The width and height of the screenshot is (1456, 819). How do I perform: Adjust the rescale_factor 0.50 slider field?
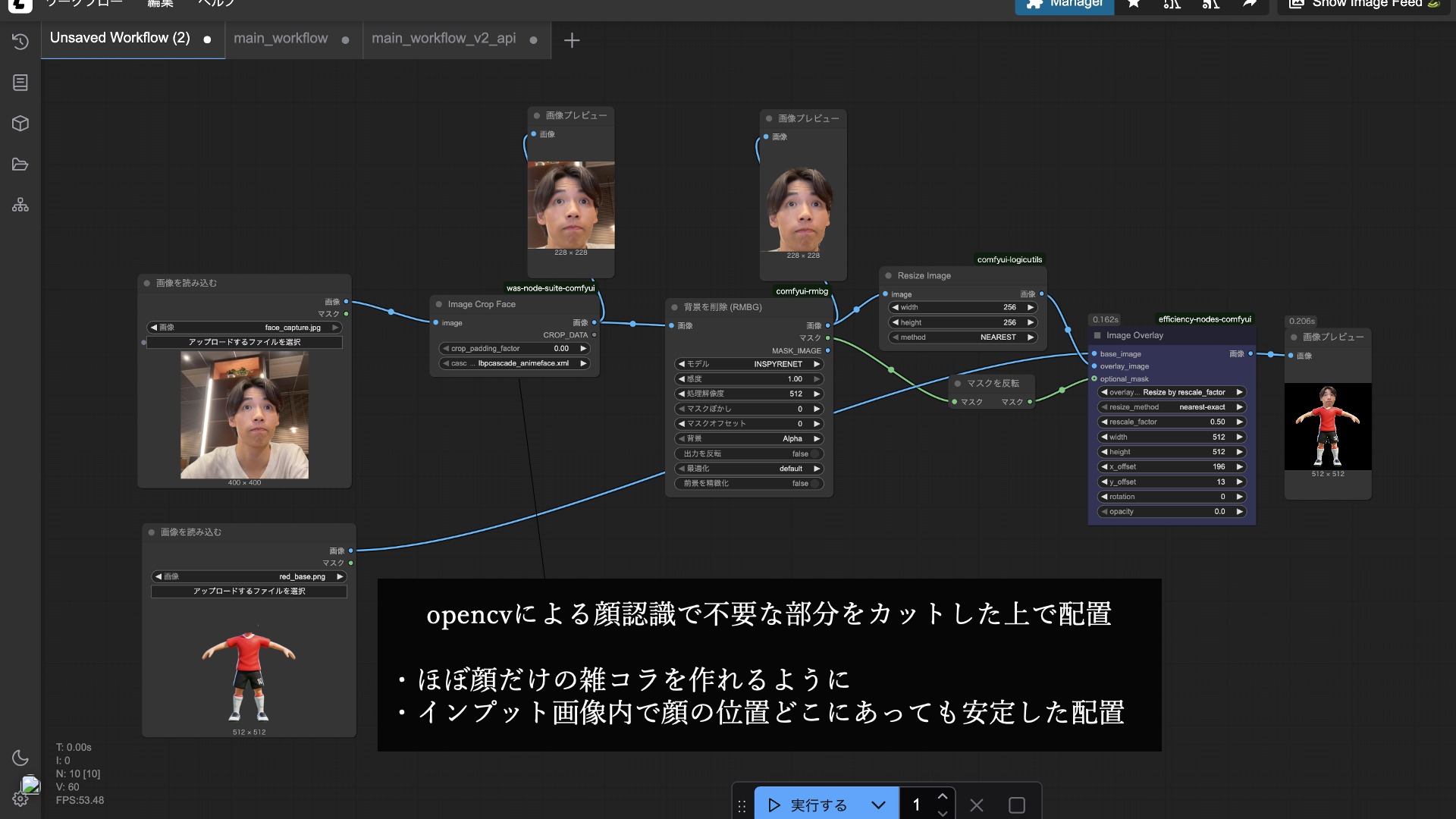point(1172,422)
